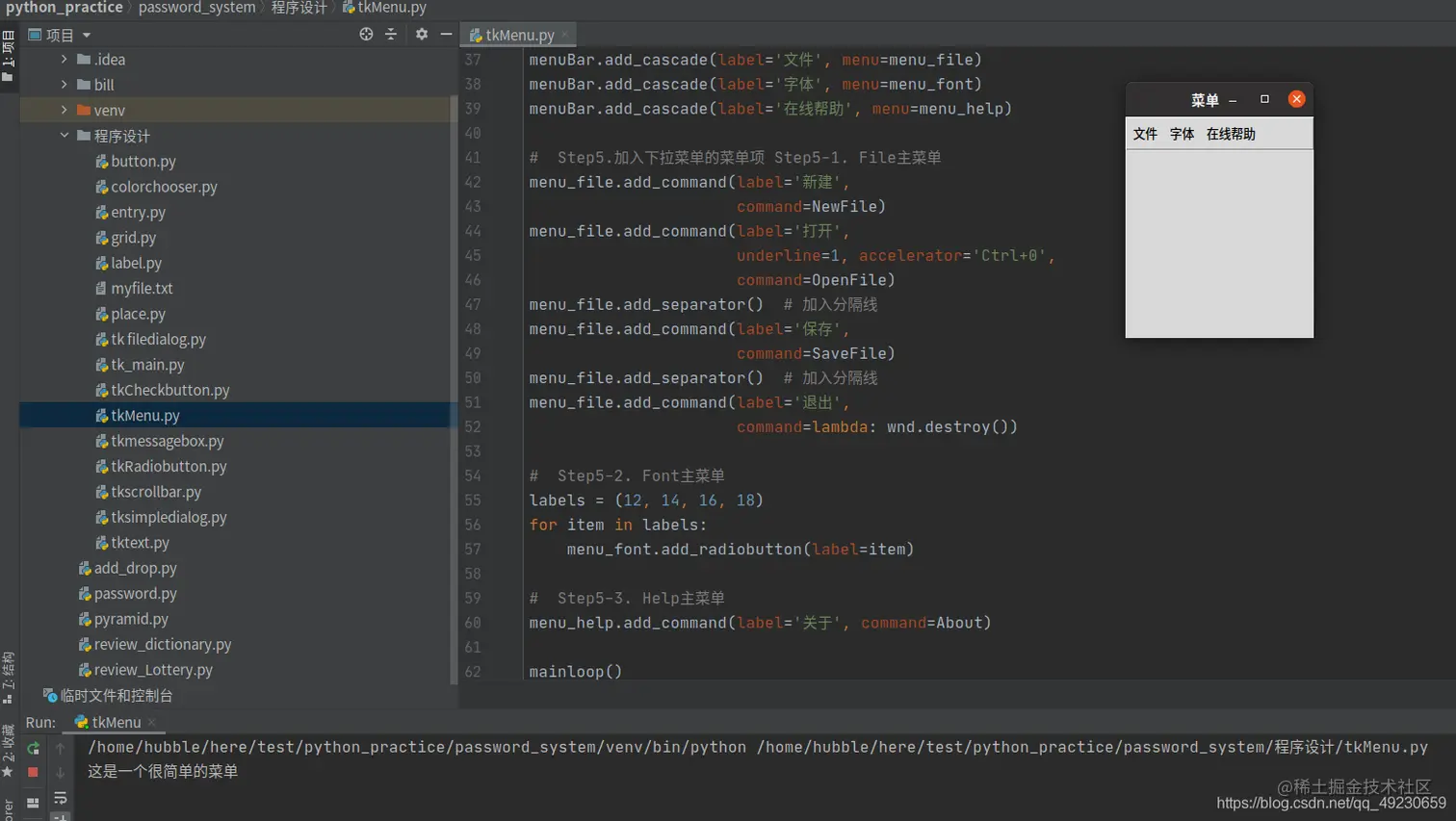Screen dimensions: 1456x821
Task: Open 在线帮助 menu in the 菜单 window
Action: point(1231,134)
